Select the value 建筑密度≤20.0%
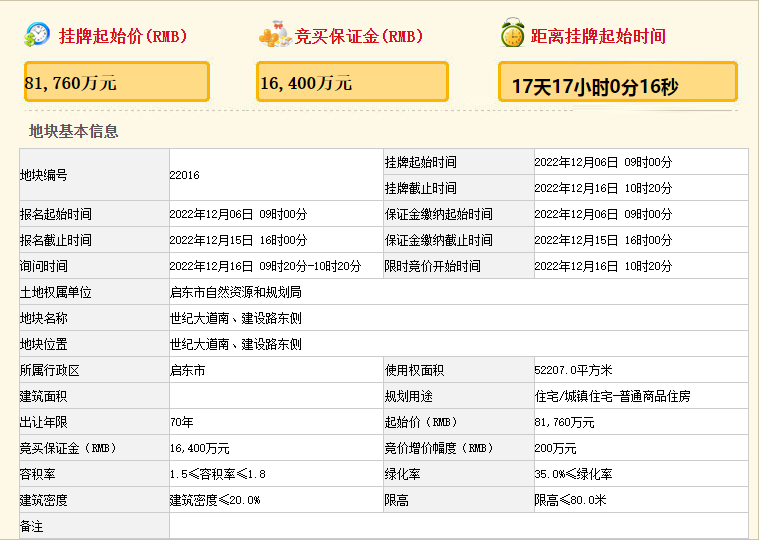 pyautogui.click(x=215, y=500)
